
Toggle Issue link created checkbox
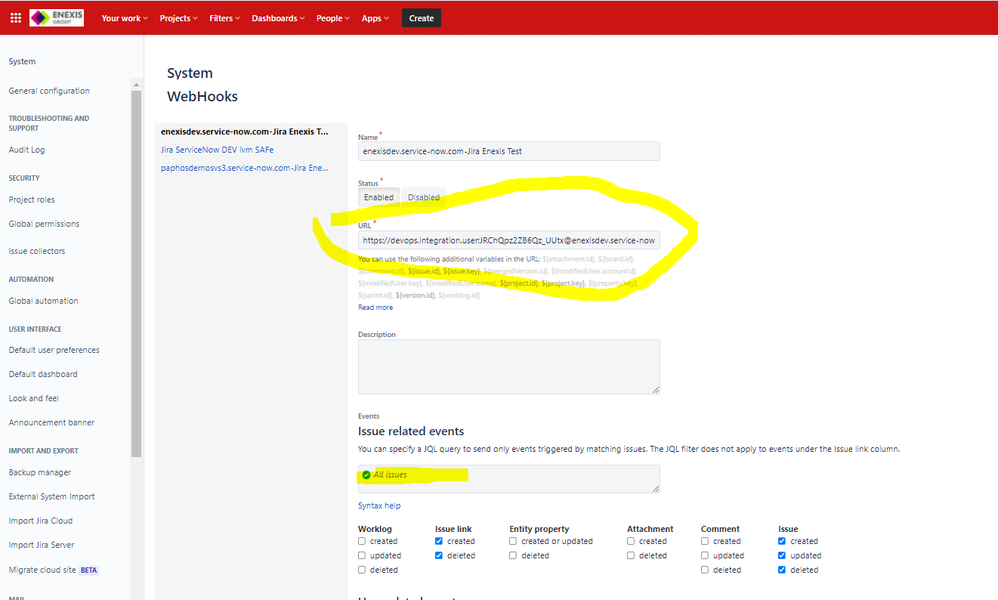point(439,541)
